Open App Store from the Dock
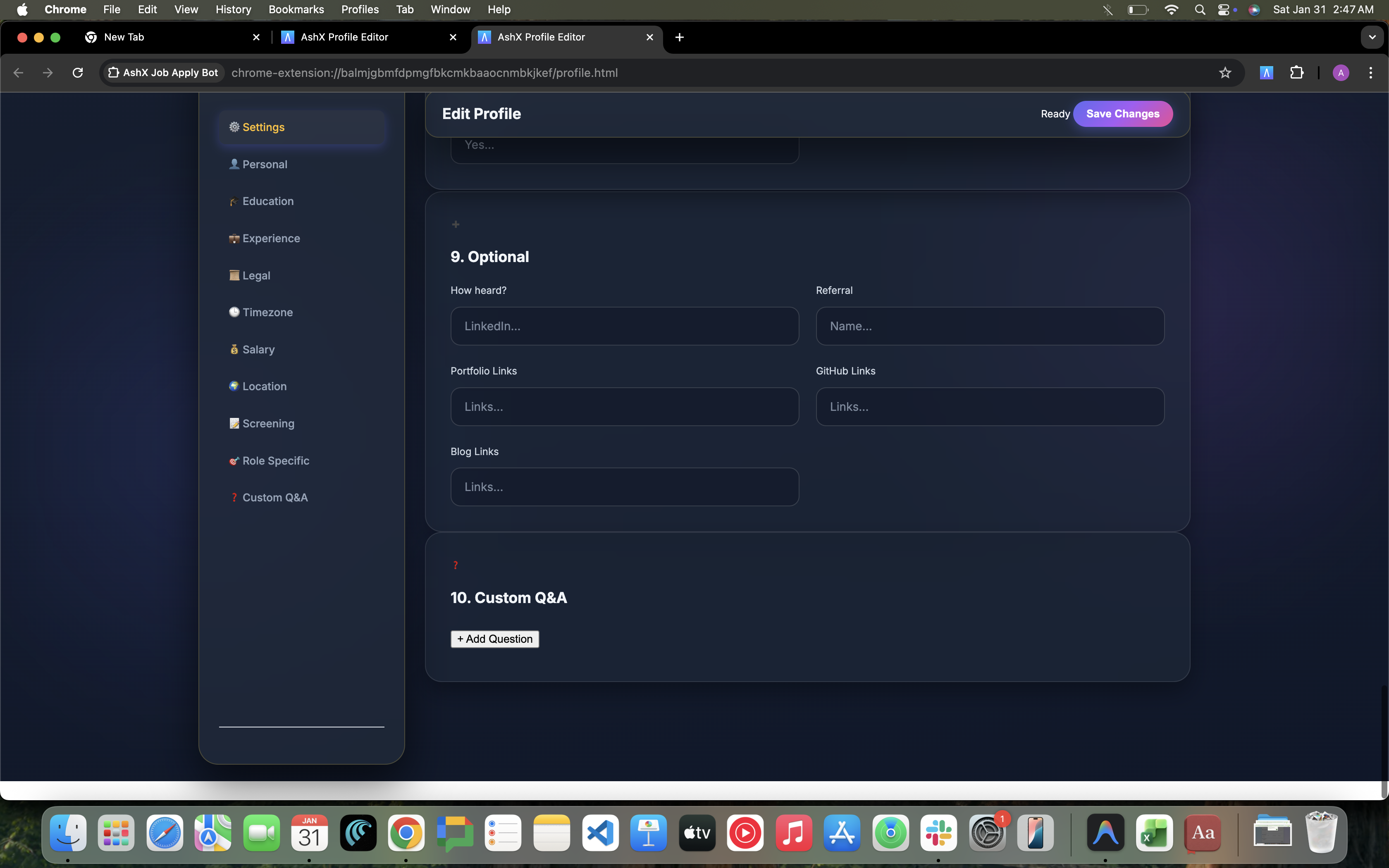This screenshot has height=868, width=1389. point(842,833)
